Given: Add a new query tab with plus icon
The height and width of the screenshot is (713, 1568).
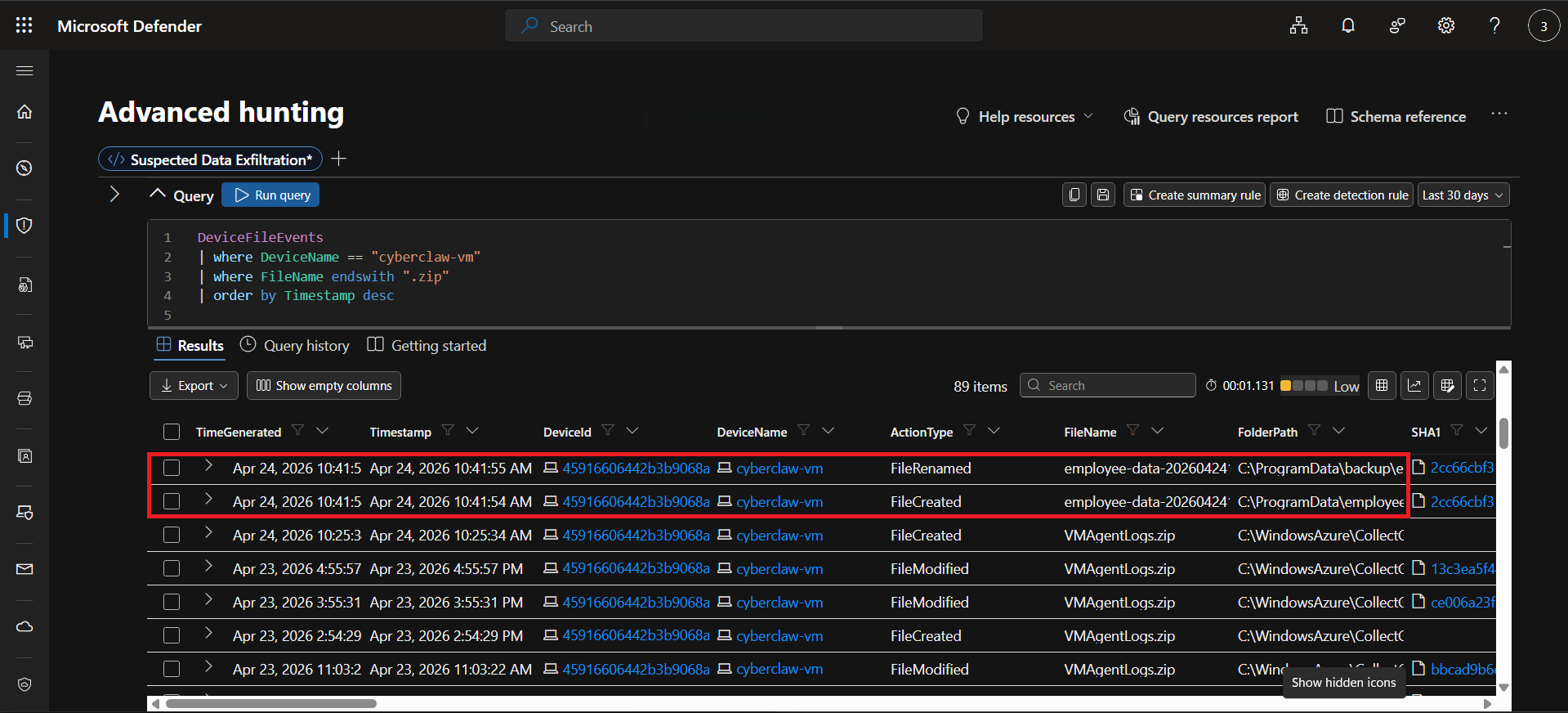Looking at the screenshot, I should tap(339, 159).
